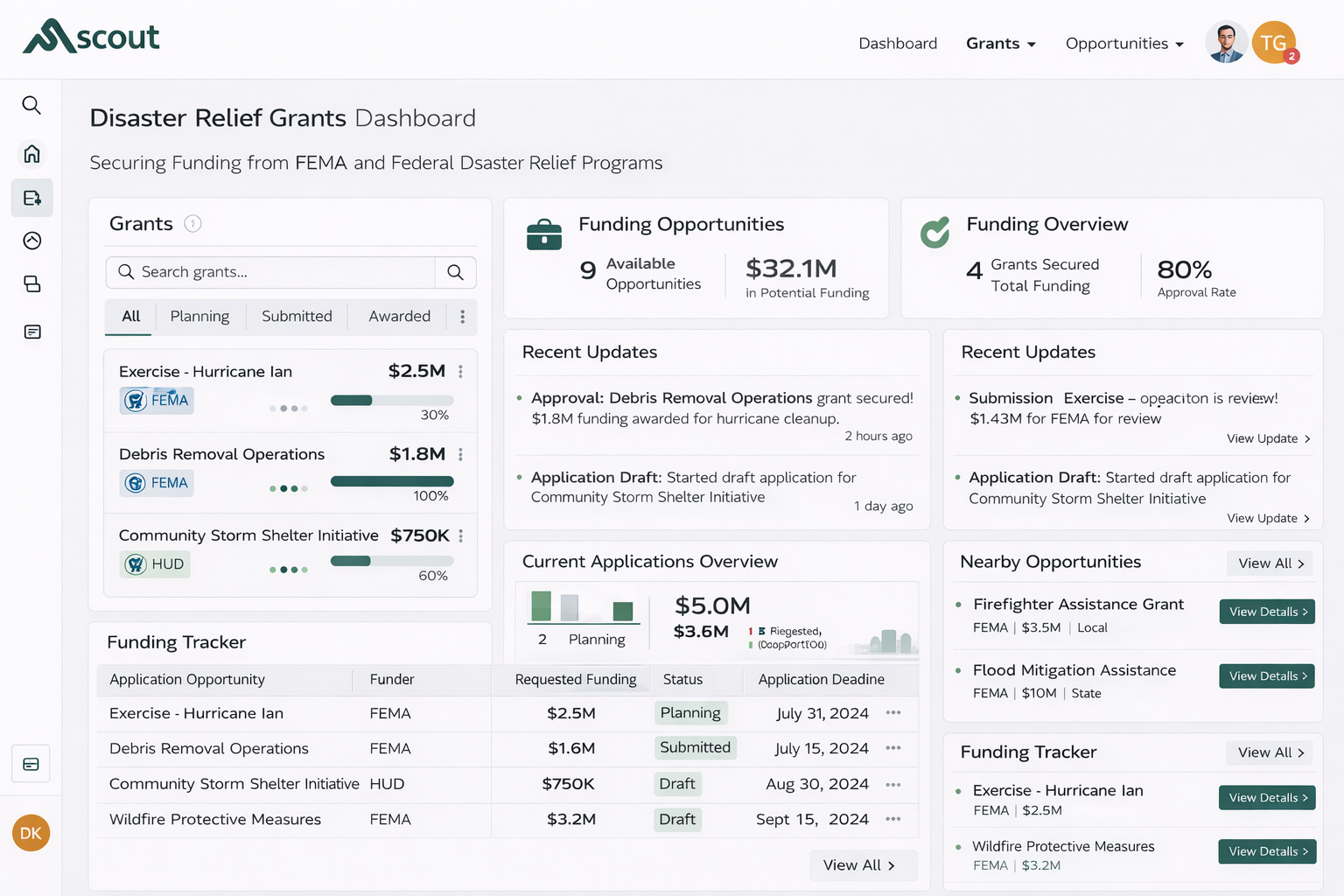This screenshot has width=1344, height=896.
Task: View Details for Exercise - Hurricane Ian in right tracker
Action: coord(1267,797)
